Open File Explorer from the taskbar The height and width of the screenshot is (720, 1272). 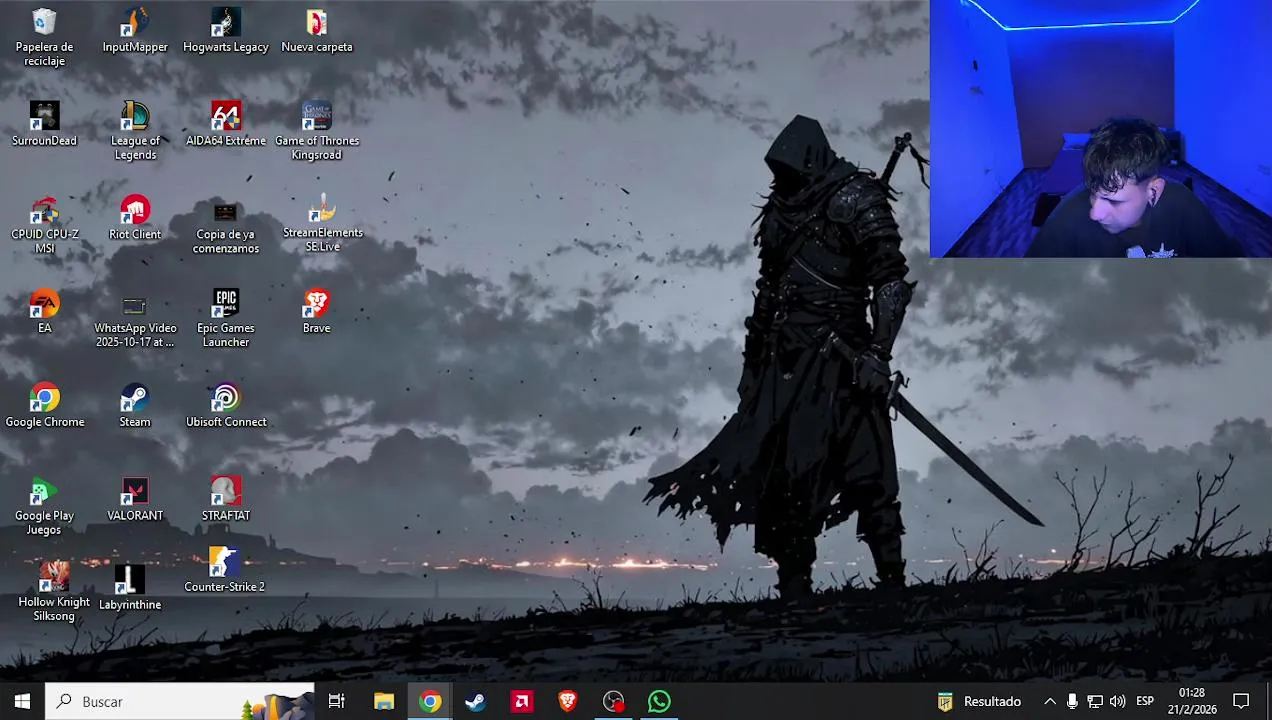384,702
